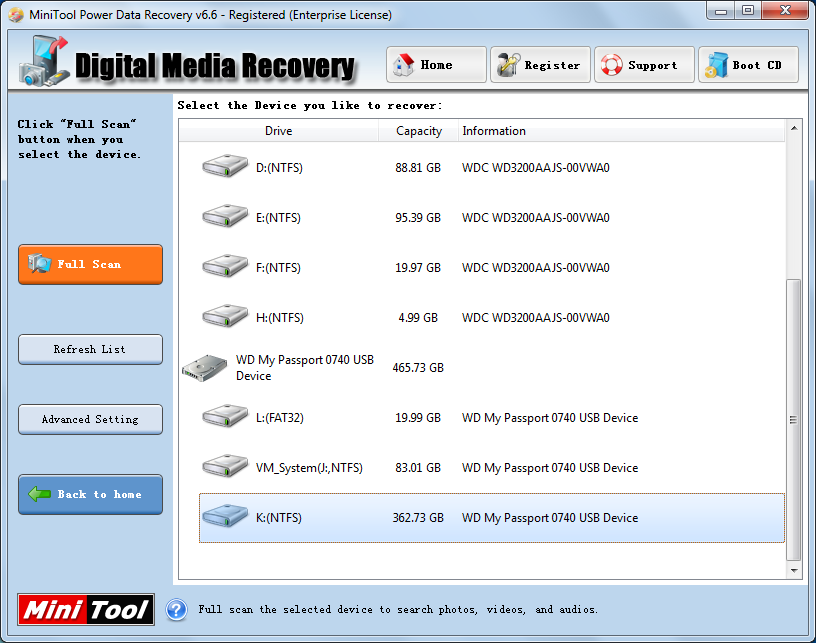
Task: Click the Refresh List button
Action: click(x=91, y=350)
